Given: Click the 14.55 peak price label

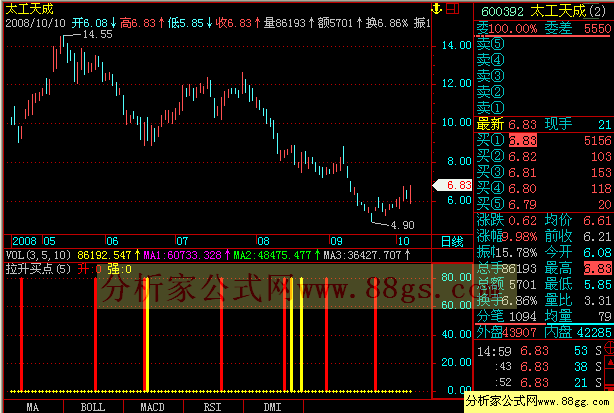Looking at the screenshot, I should 98,34.
